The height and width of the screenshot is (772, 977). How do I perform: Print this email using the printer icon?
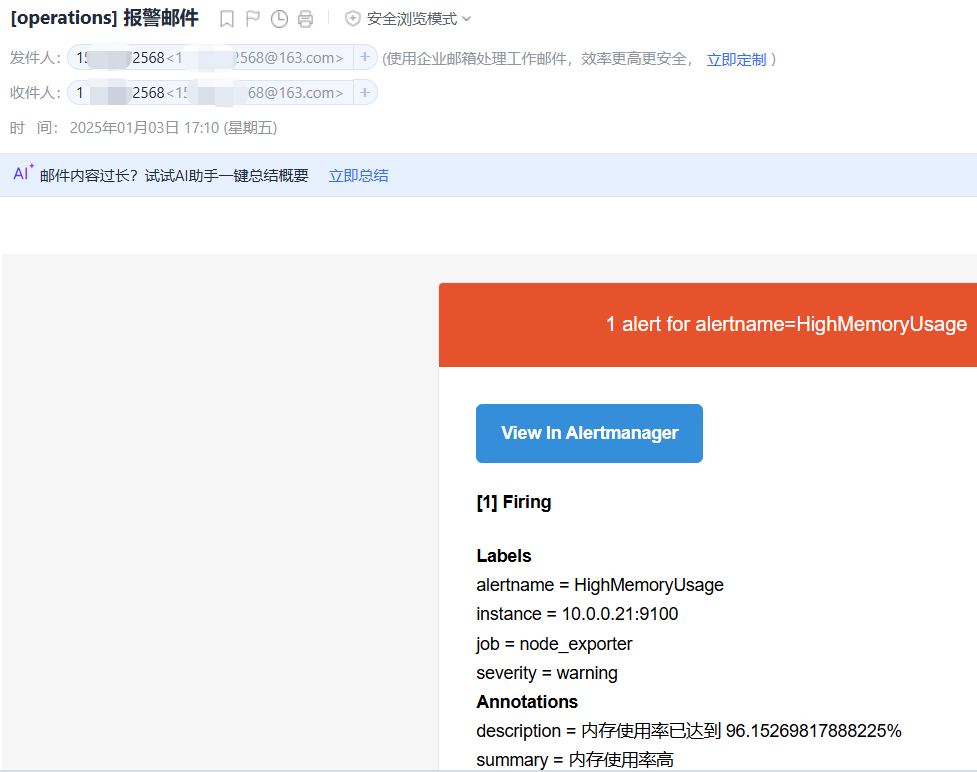(x=305, y=19)
